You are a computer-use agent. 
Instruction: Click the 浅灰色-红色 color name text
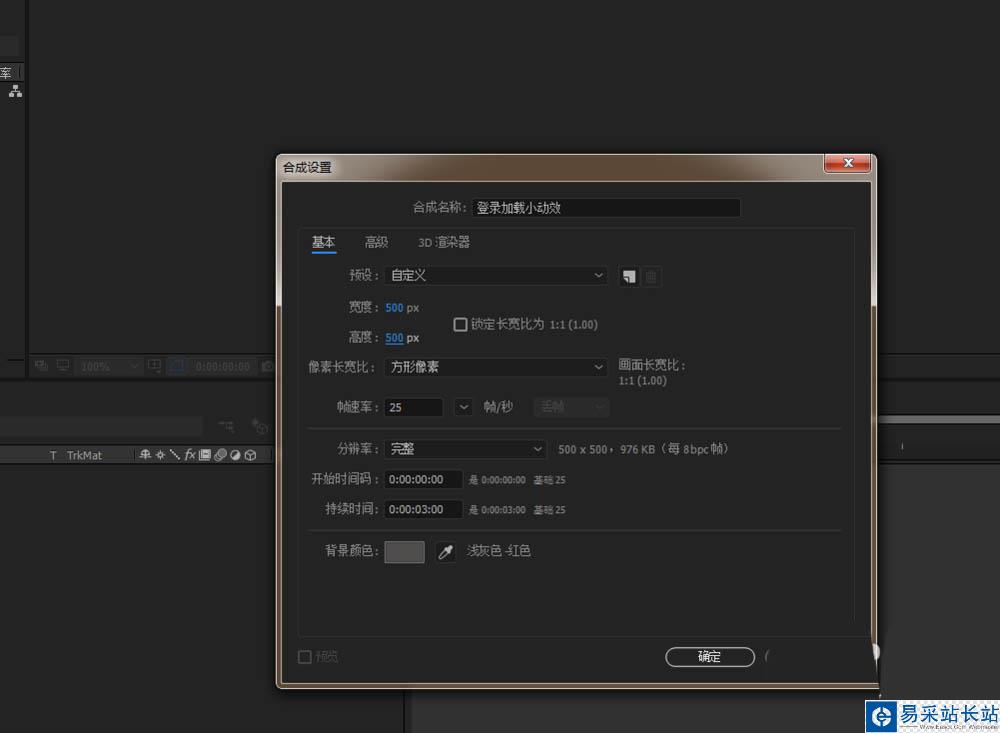(499, 551)
